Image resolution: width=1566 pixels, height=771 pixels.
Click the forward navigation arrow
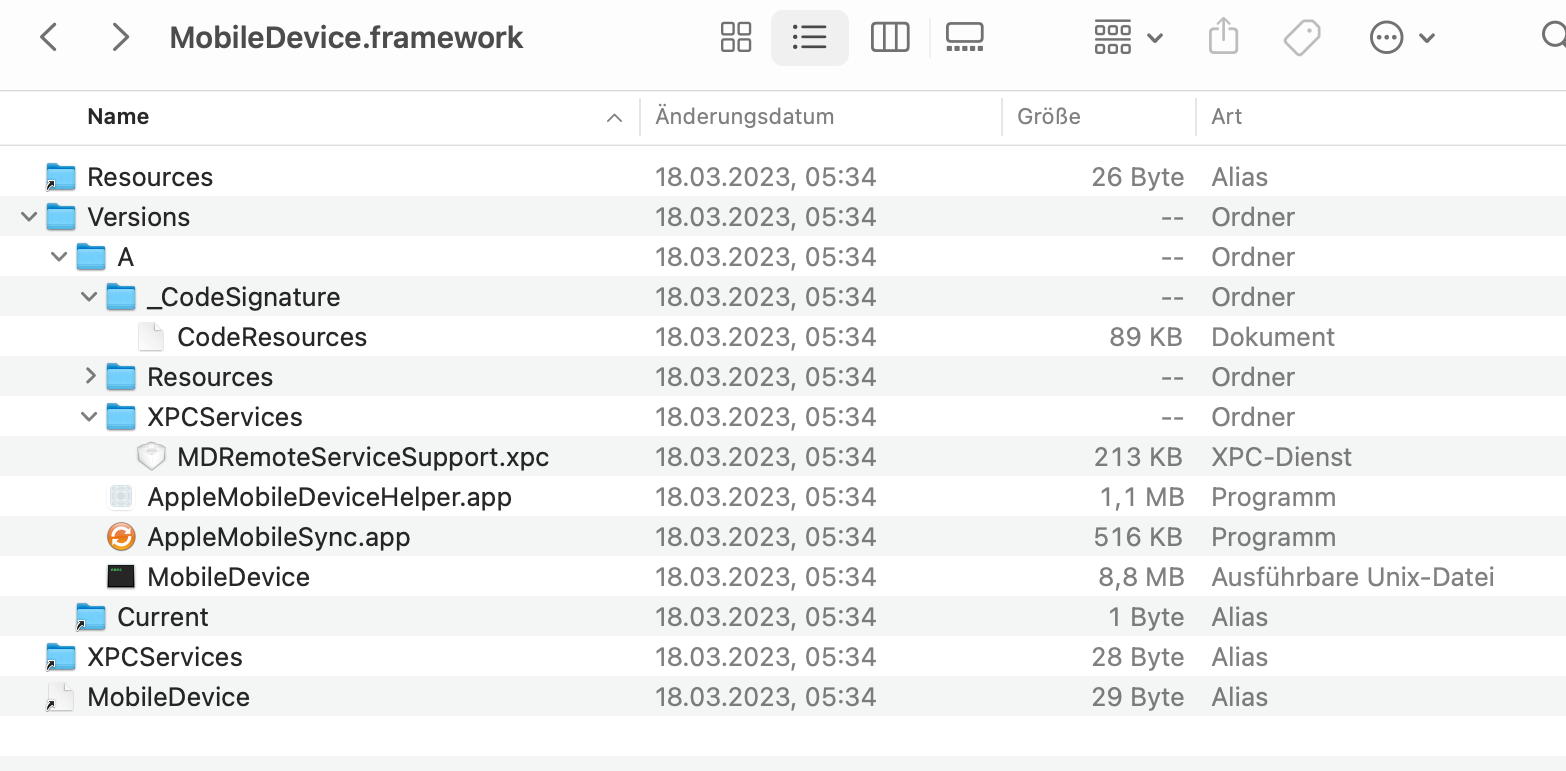pyautogui.click(x=120, y=38)
